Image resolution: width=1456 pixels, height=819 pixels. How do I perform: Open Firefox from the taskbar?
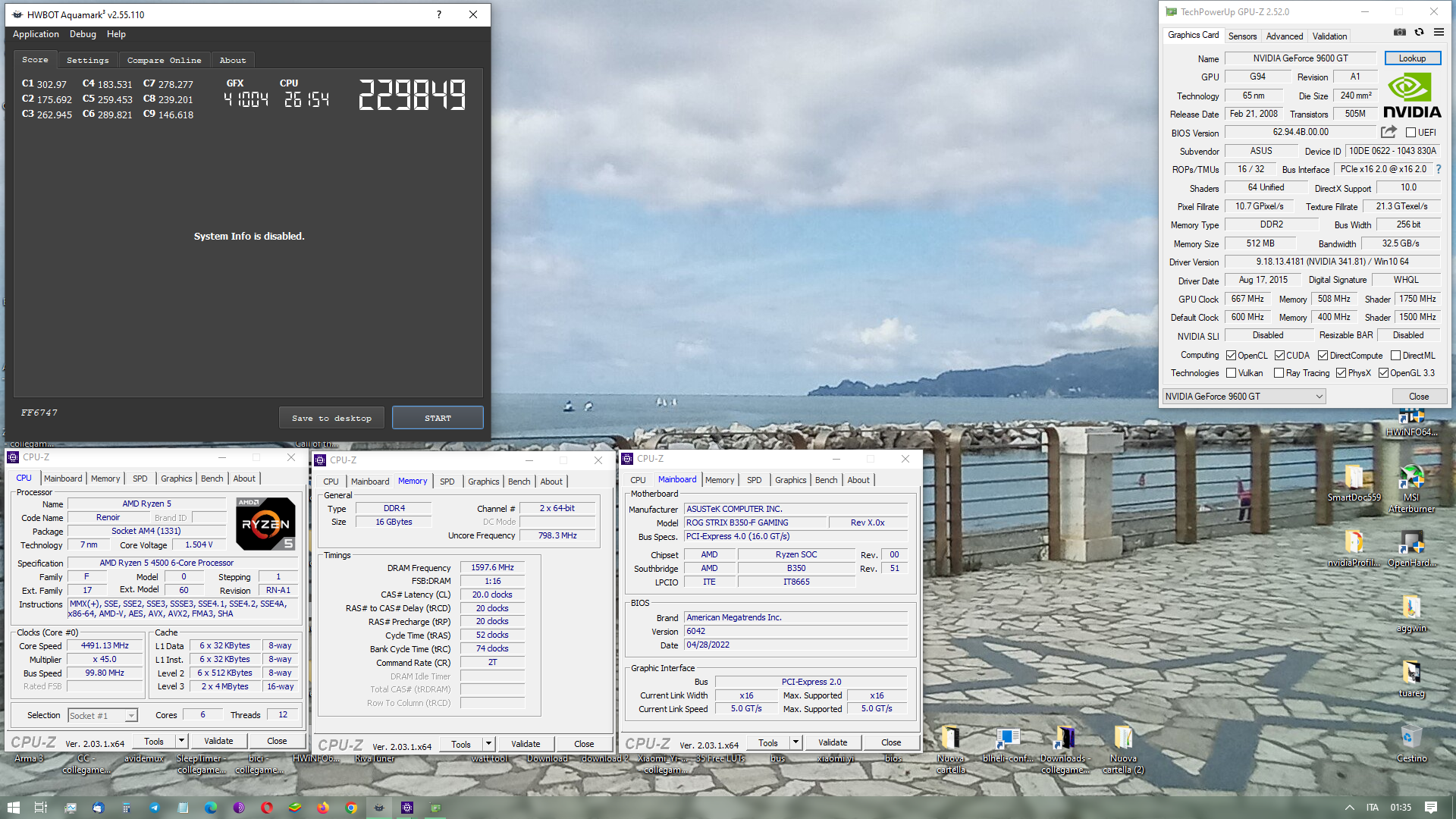[x=323, y=808]
